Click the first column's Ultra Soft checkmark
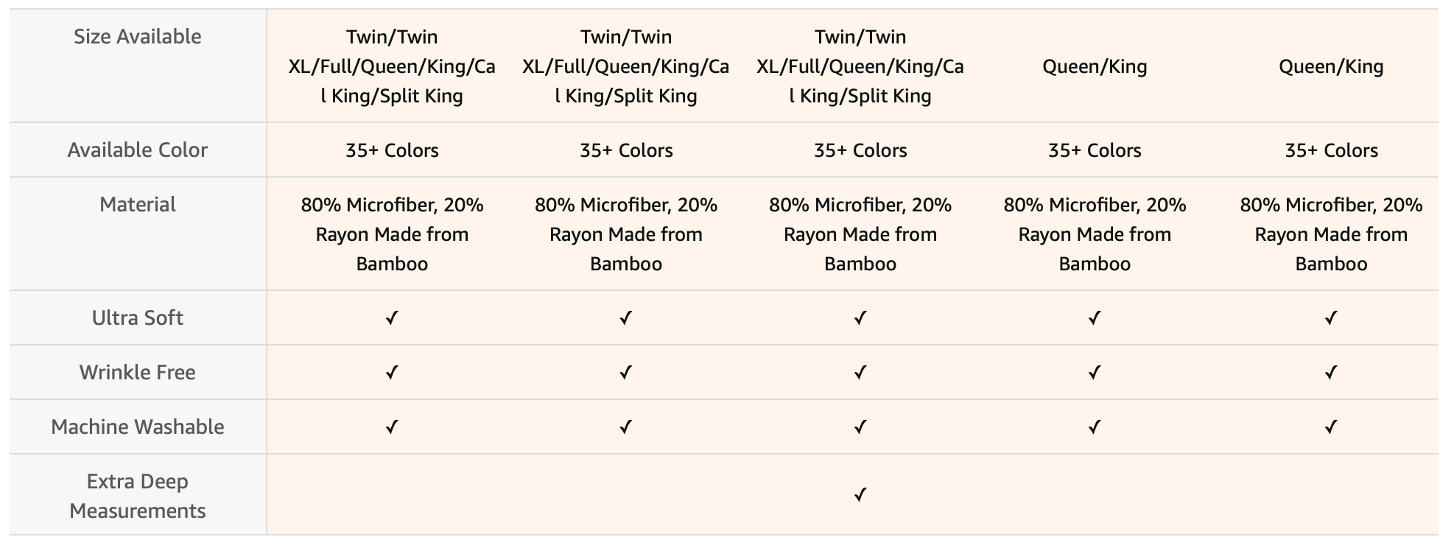Image resolution: width=1454 pixels, height=552 pixels. tap(392, 318)
